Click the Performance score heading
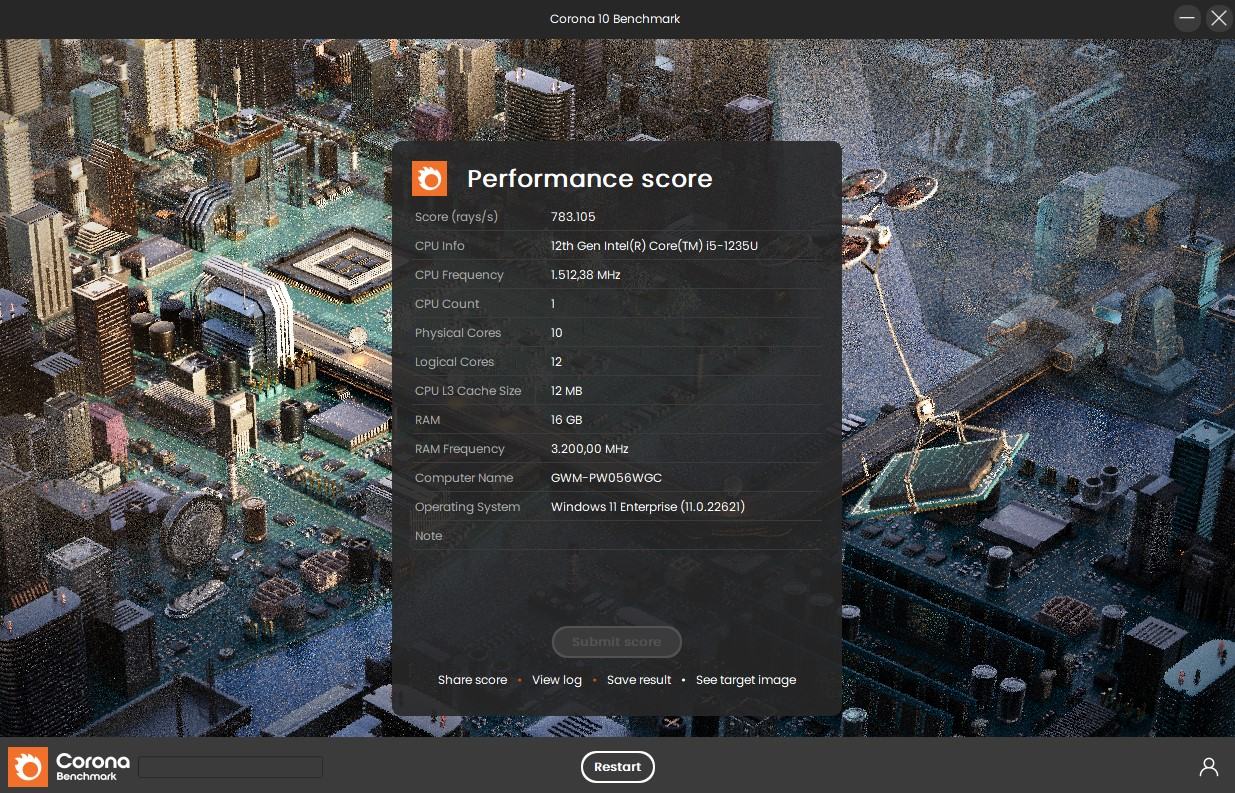Screen dimensions: 1235x793 click(590, 179)
